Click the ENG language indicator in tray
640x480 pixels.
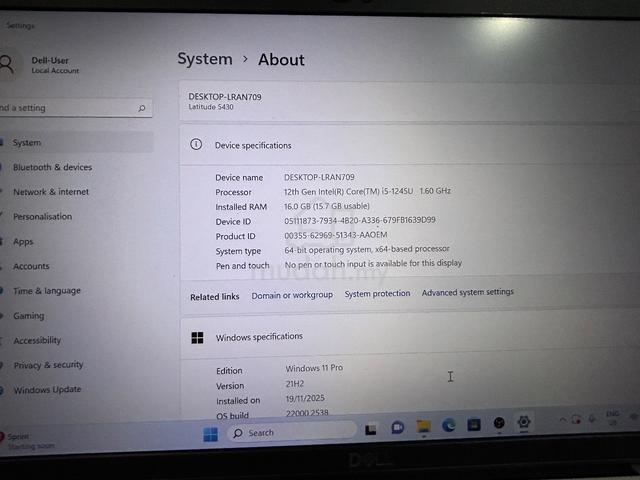click(x=613, y=418)
